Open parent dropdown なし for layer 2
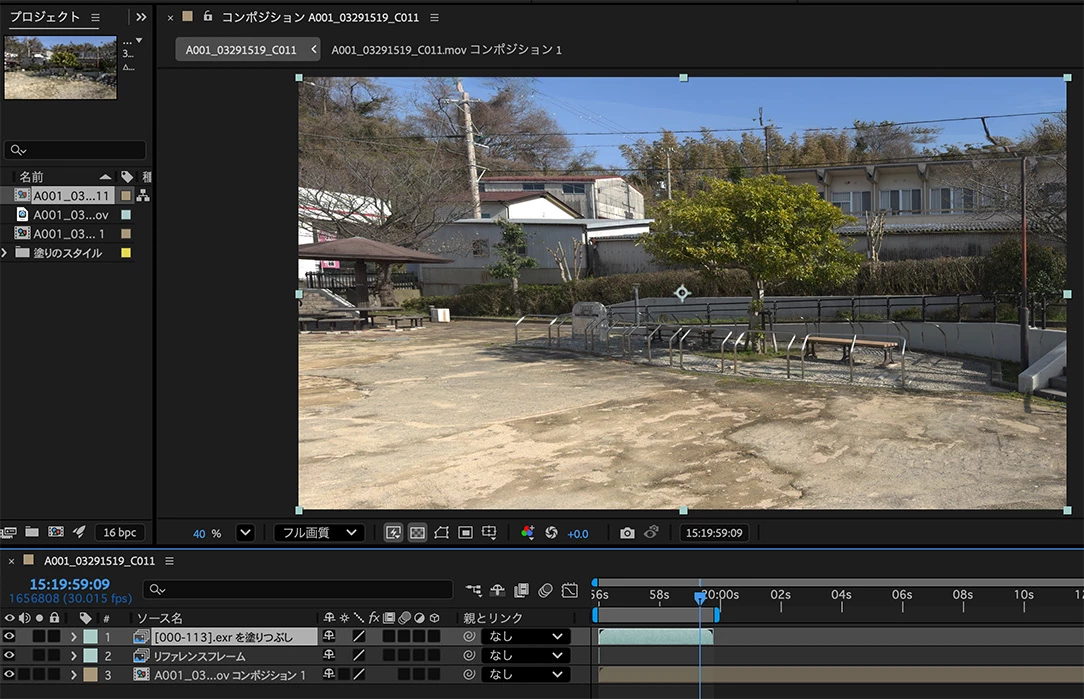Screen dimensions: 1084x699 coord(525,655)
